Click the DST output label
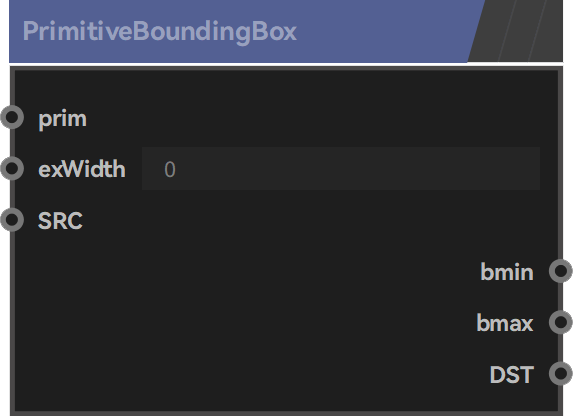 pyautogui.click(x=512, y=374)
